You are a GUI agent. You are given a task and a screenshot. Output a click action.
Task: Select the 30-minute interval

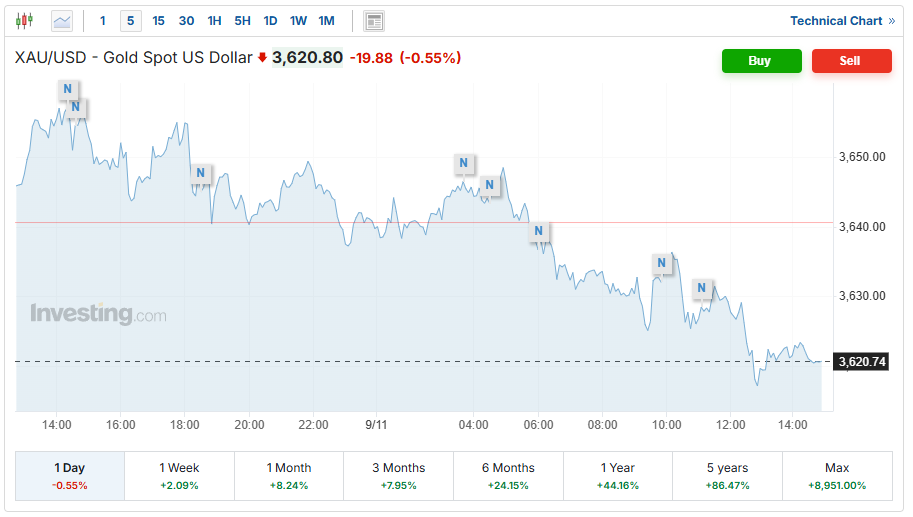[187, 20]
